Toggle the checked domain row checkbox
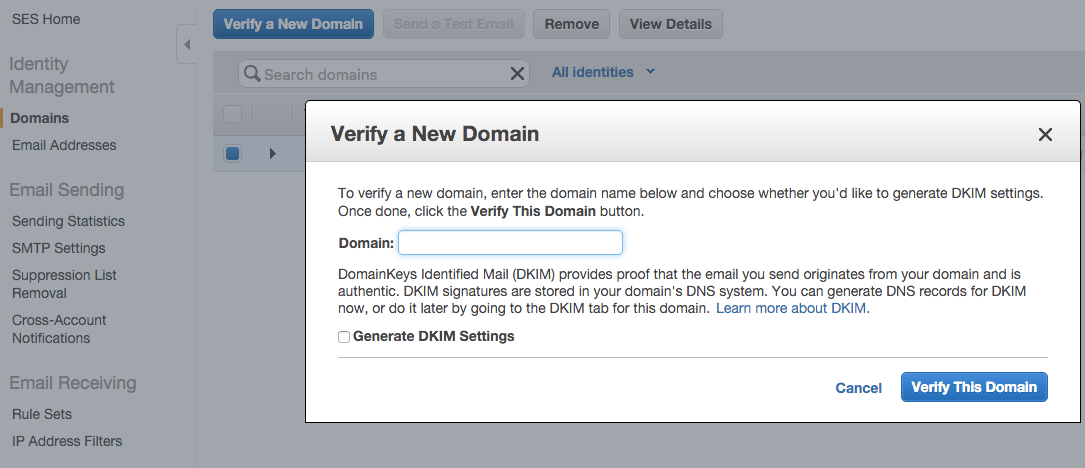Image resolution: width=1085 pixels, height=468 pixels. (232, 154)
